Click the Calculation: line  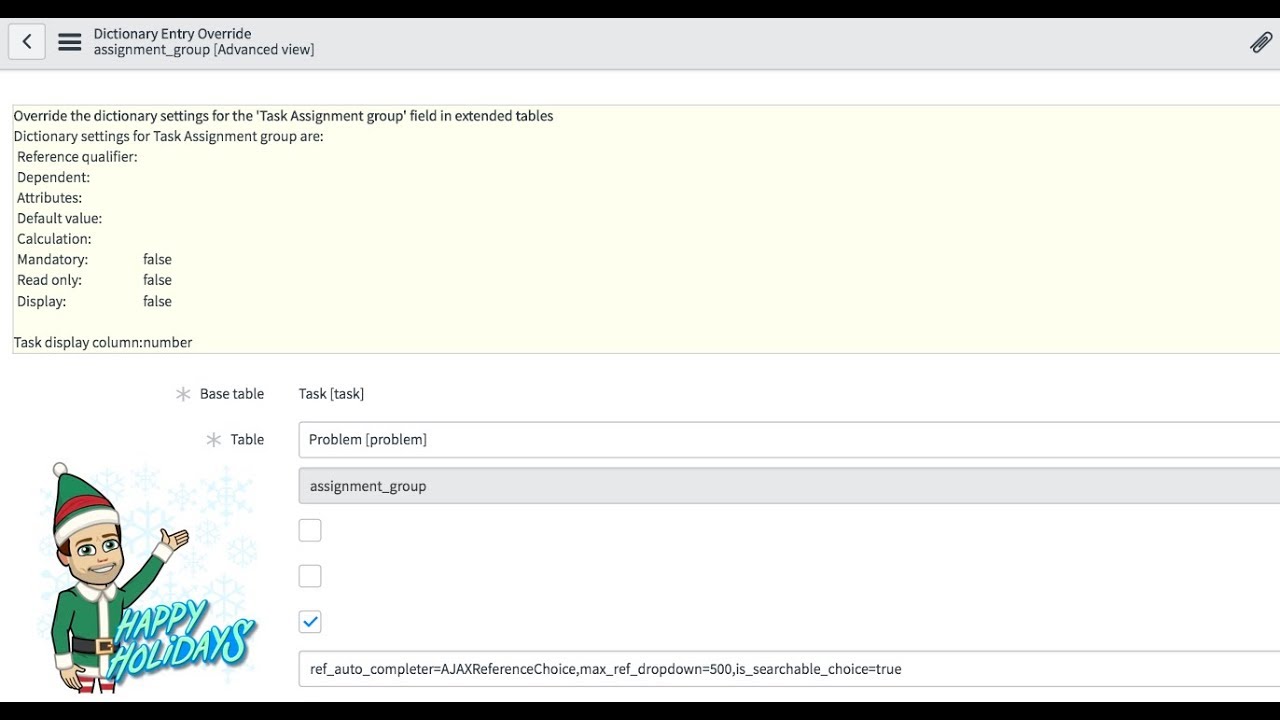54,239
